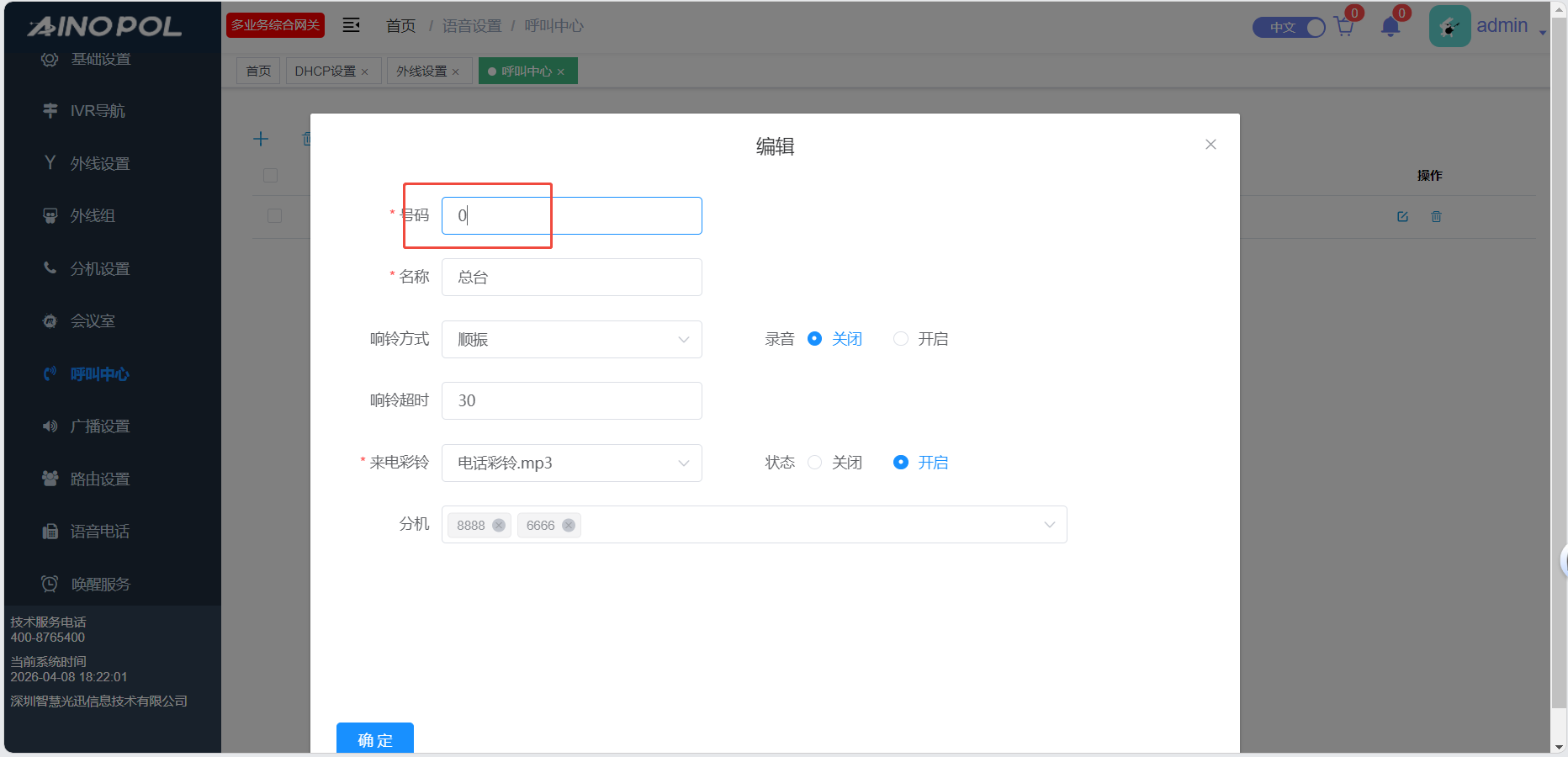
Task: Click the 确定 confirm button
Action: tap(375, 739)
